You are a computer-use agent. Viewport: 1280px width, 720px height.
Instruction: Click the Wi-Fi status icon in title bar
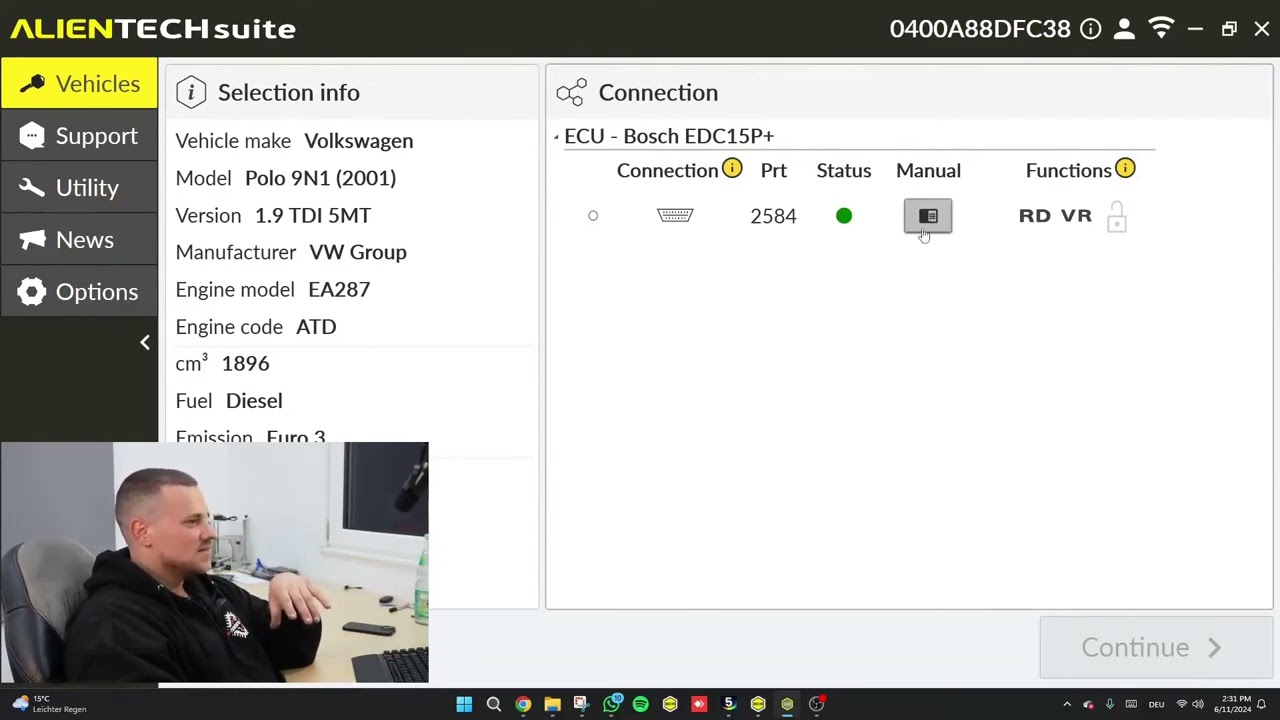click(x=1161, y=29)
